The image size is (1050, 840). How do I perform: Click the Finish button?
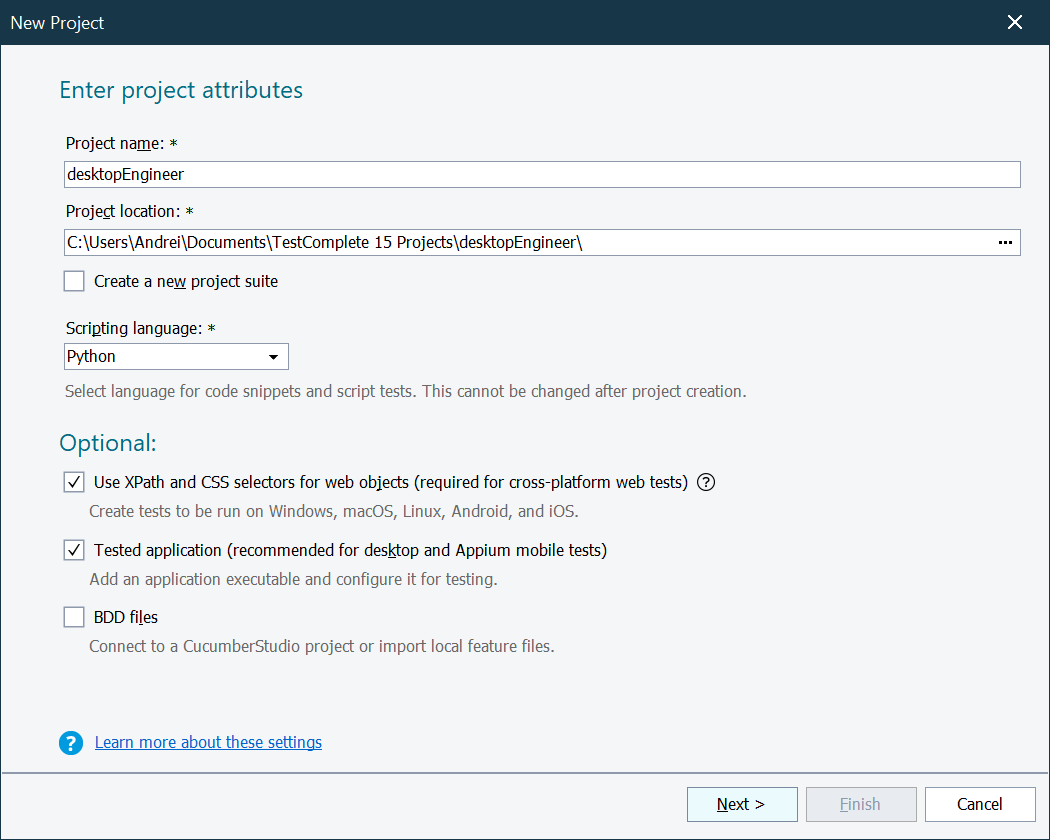pyautogui.click(x=861, y=804)
